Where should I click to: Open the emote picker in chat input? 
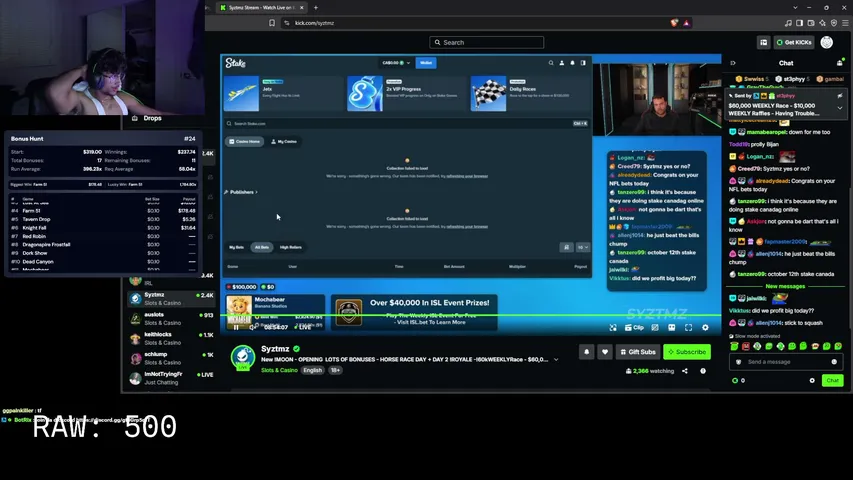coord(834,362)
